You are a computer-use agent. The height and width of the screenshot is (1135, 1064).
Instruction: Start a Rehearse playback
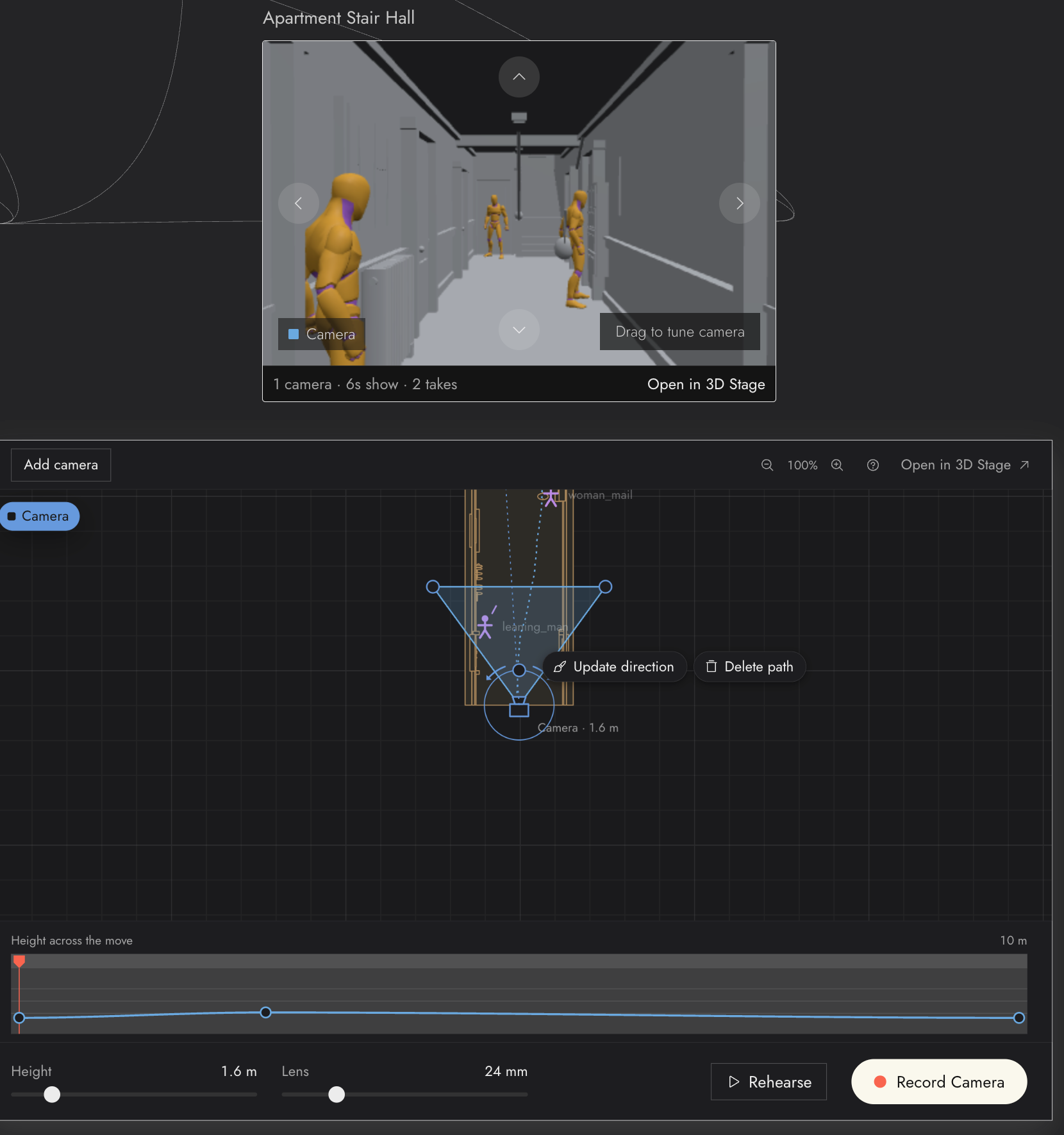click(x=769, y=1082)
